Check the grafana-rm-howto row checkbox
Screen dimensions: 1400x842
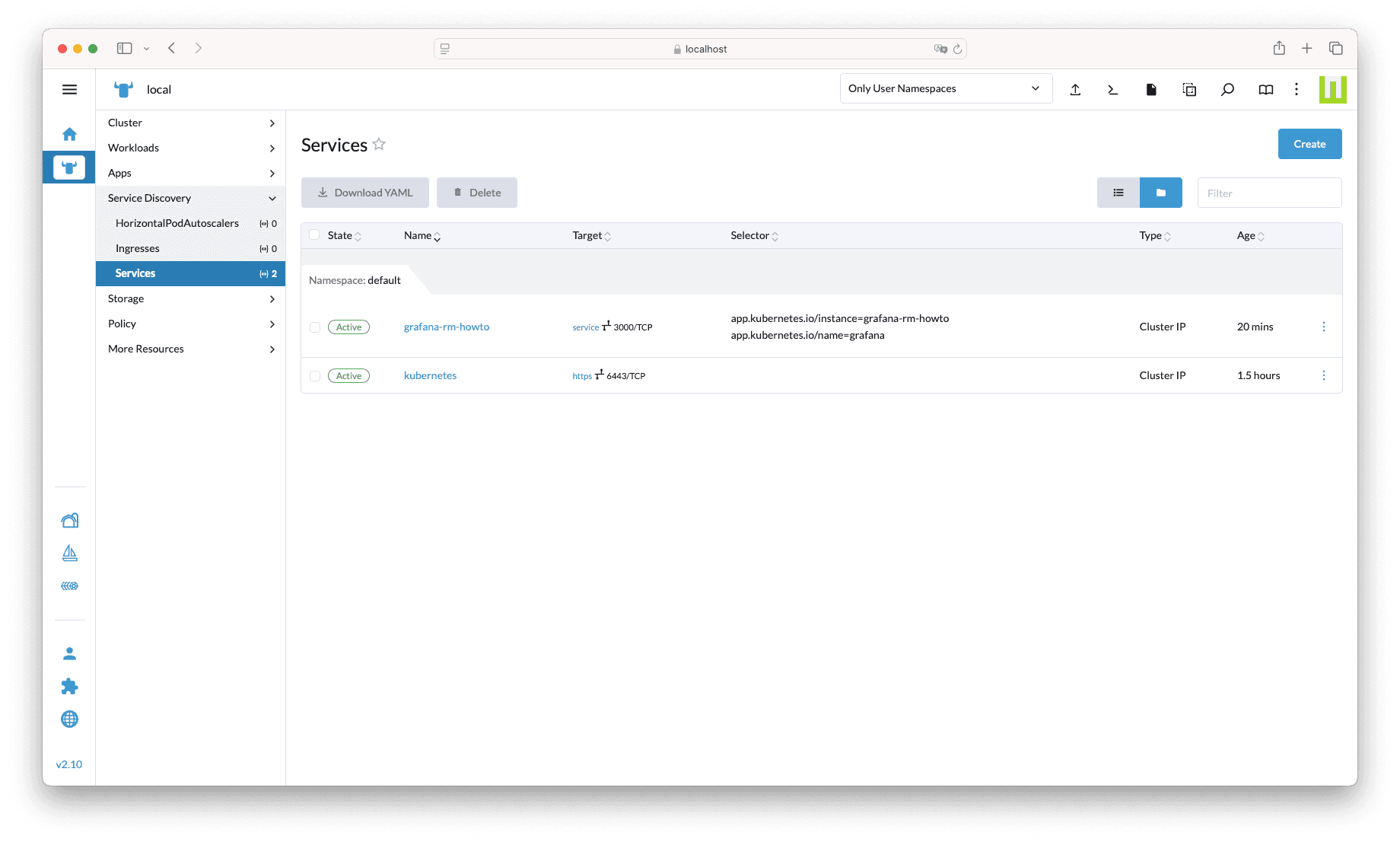pyautogui.click(x=315, y=327)
